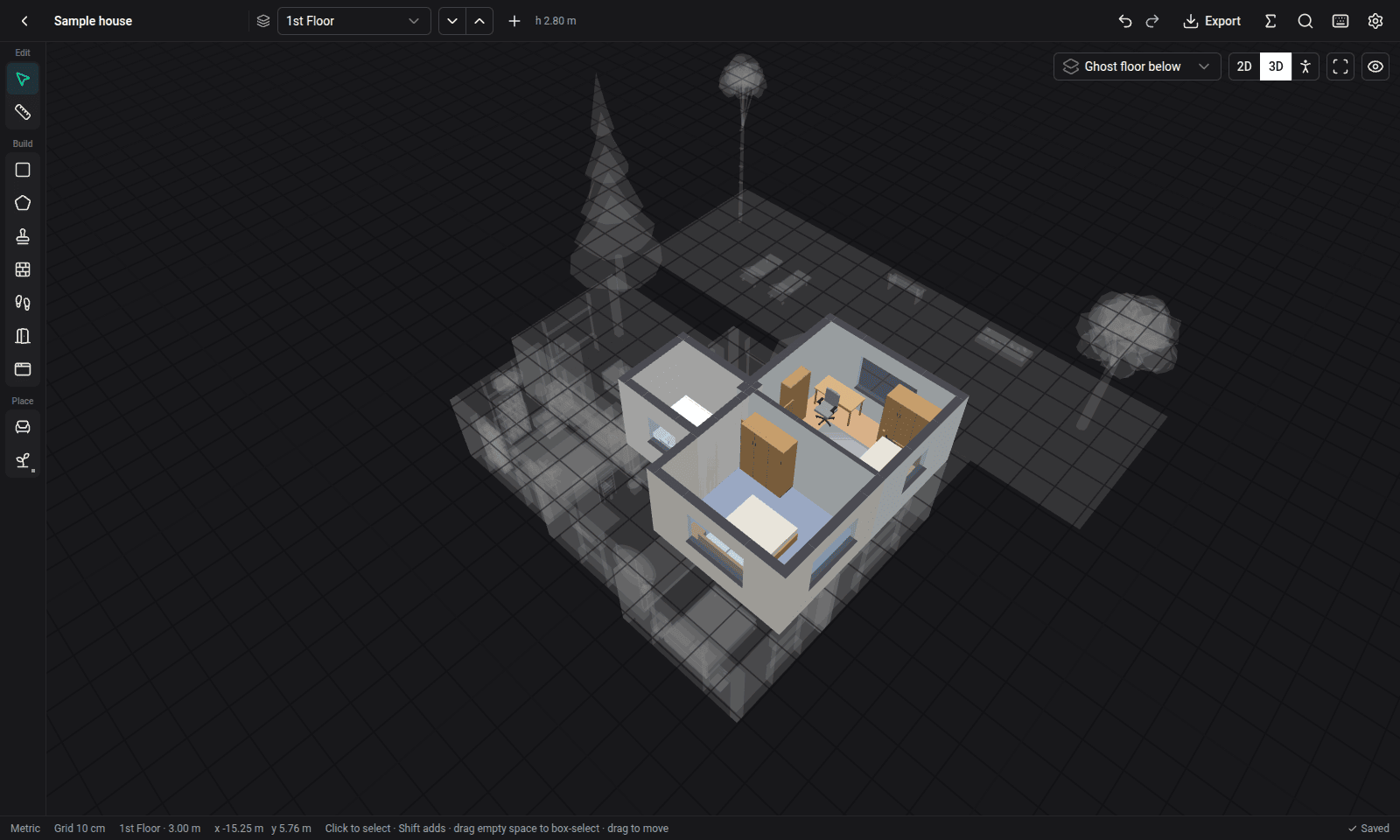
Task: Choose the polygon room build tool
Action: click(x=23, y=204)
